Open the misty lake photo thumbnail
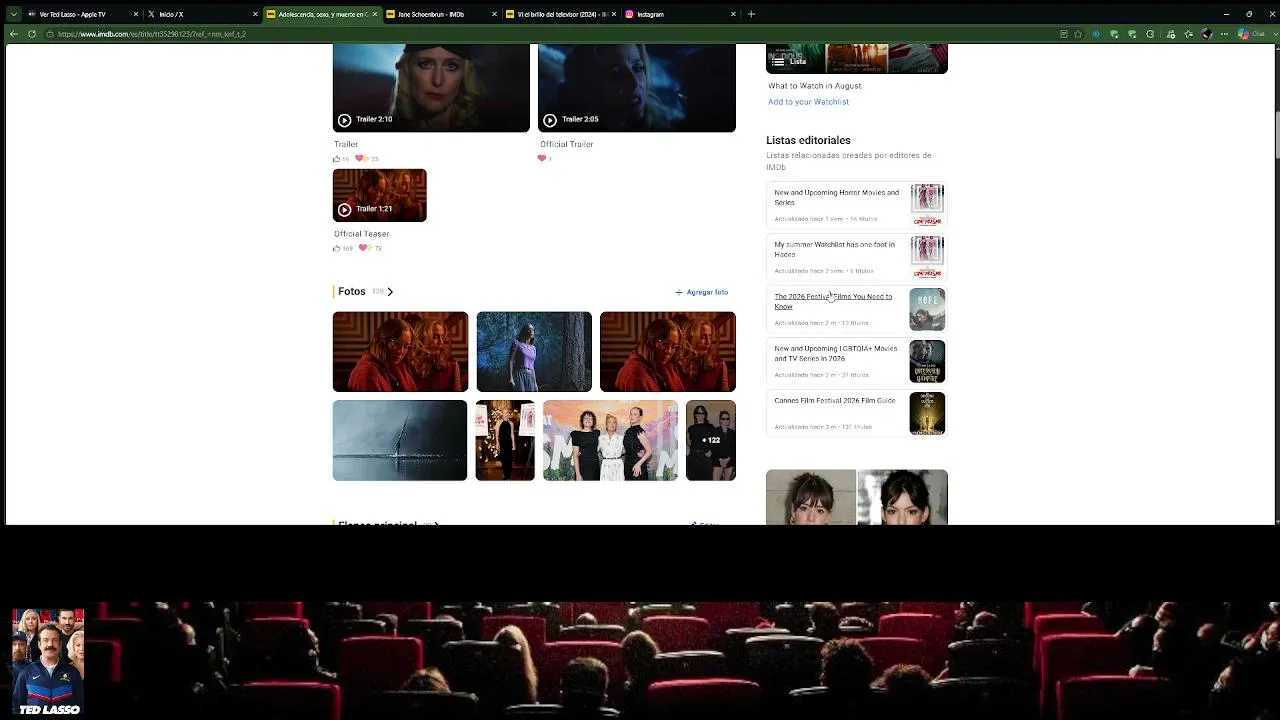Viewport: 1280px width, 720px height. coord(400,440)
